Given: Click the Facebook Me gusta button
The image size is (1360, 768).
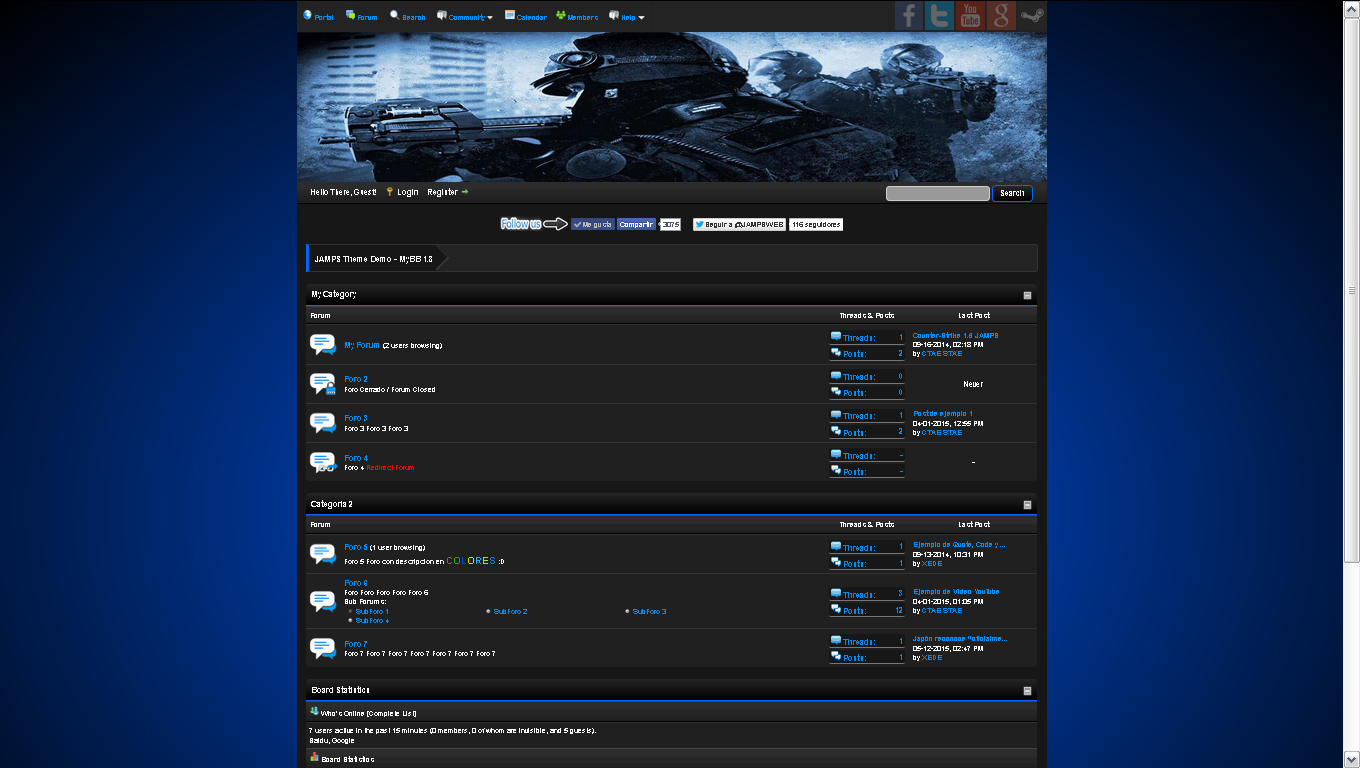Looking at the screenshot, I should tap(593, 225).
